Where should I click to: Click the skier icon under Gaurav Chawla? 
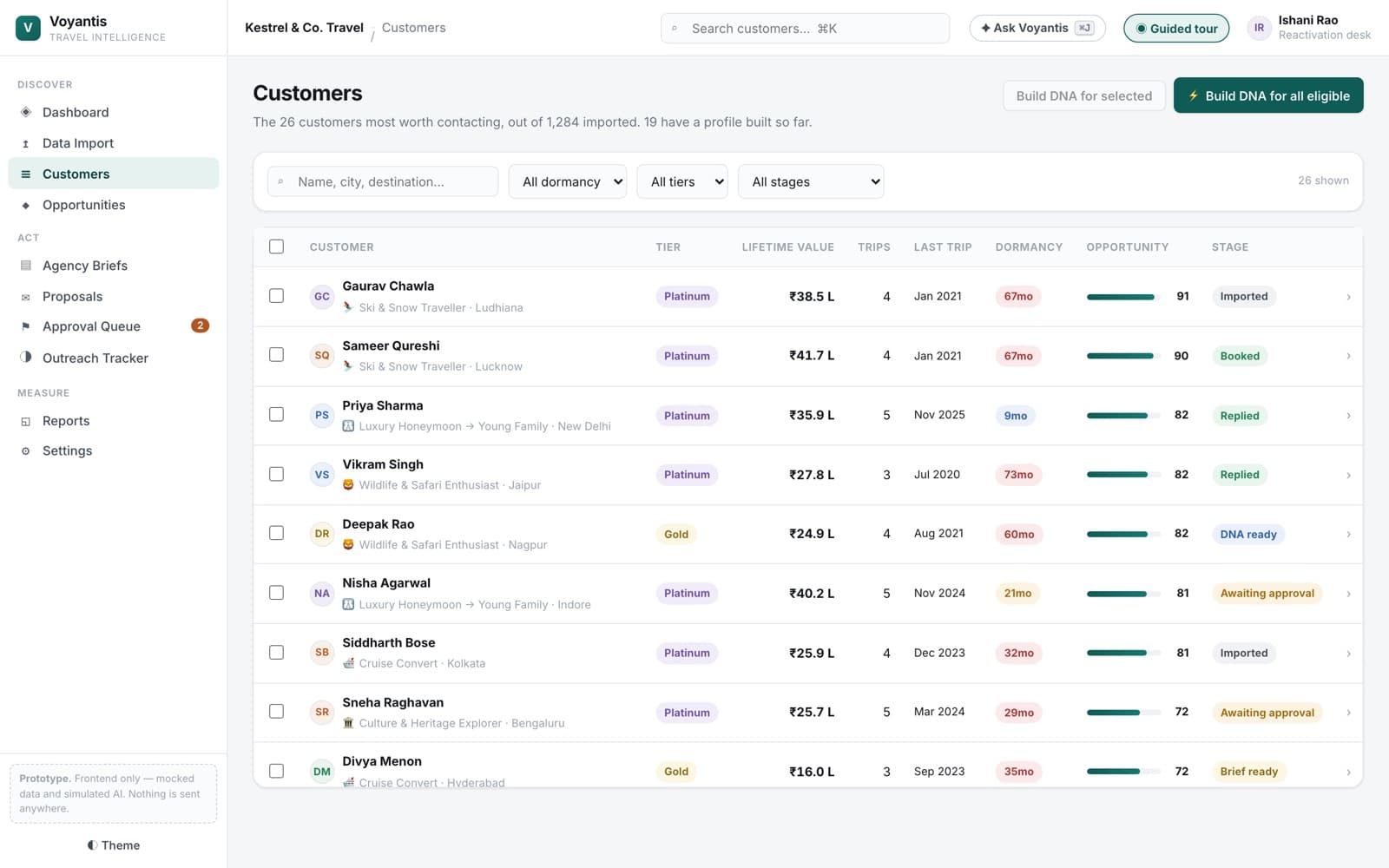click(x=348, y=307)
